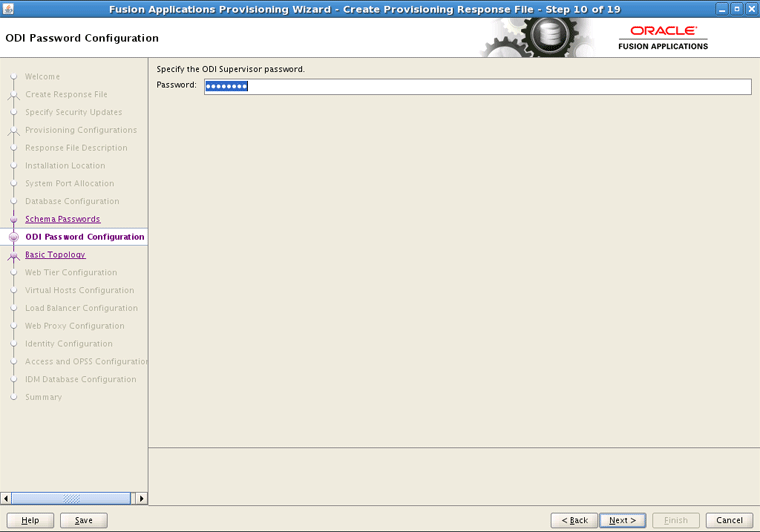Open the Basic Topology step link
This screenshot has height=532, width=760.
[55, 254]
